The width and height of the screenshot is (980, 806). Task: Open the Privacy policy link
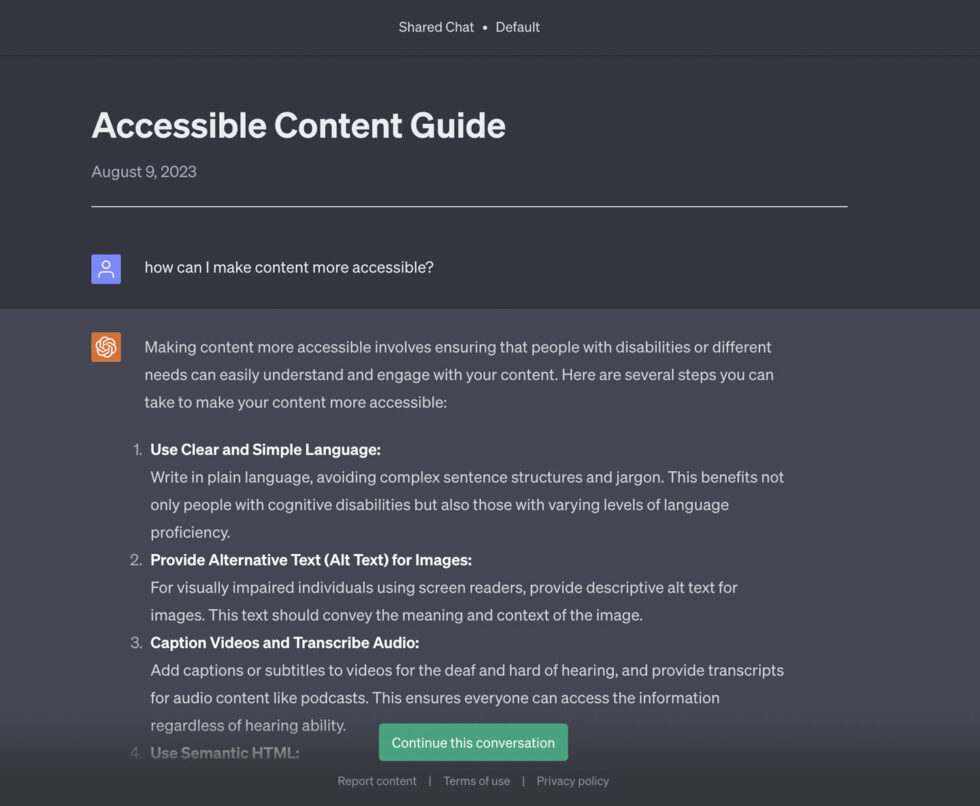click(572, 781)
